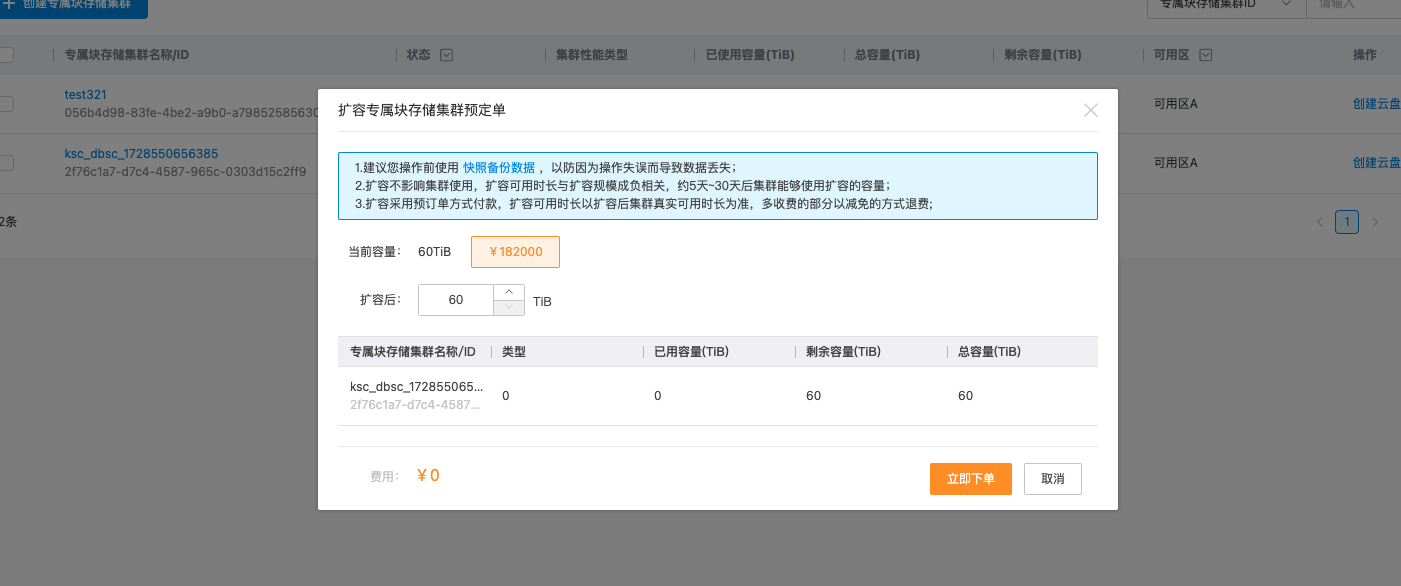Open the ksc_dbsc_1728550656385 cluster link
The width and height of the screenshot is (1401, 586).
coord(141,154)
